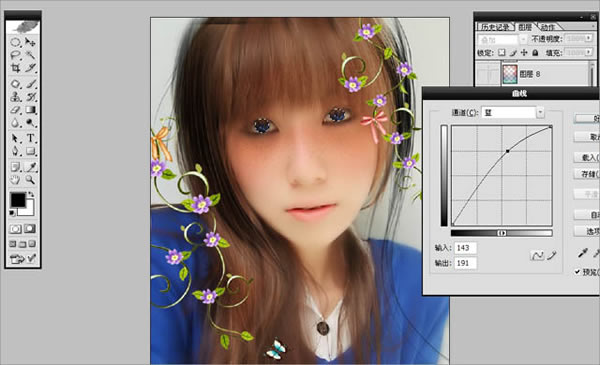Select the Eyedropper tool in toolbox
Screen dimensions: 600x365
click(x=31, y=167)
